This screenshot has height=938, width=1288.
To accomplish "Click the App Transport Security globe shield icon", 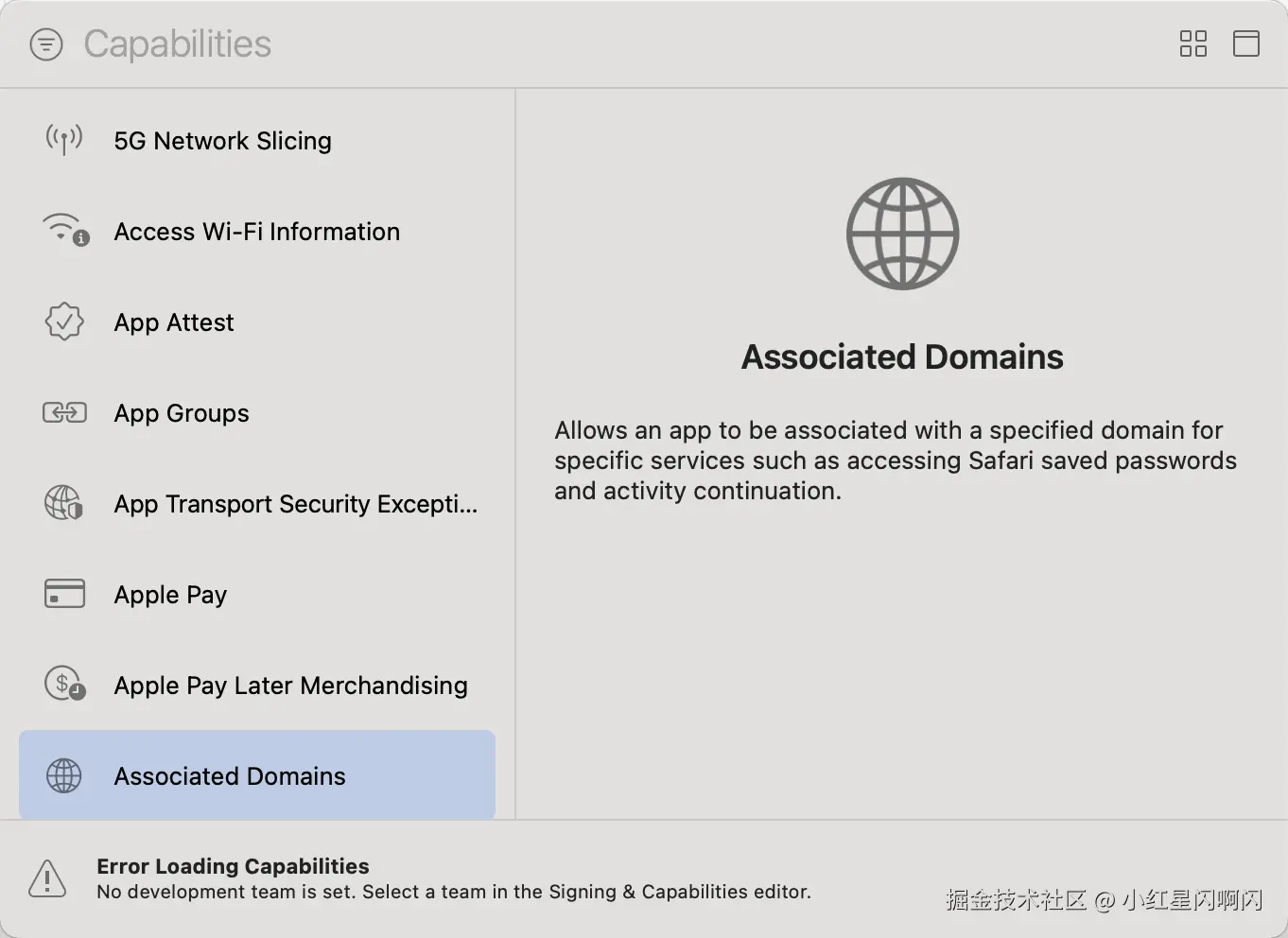I will 64,503.
